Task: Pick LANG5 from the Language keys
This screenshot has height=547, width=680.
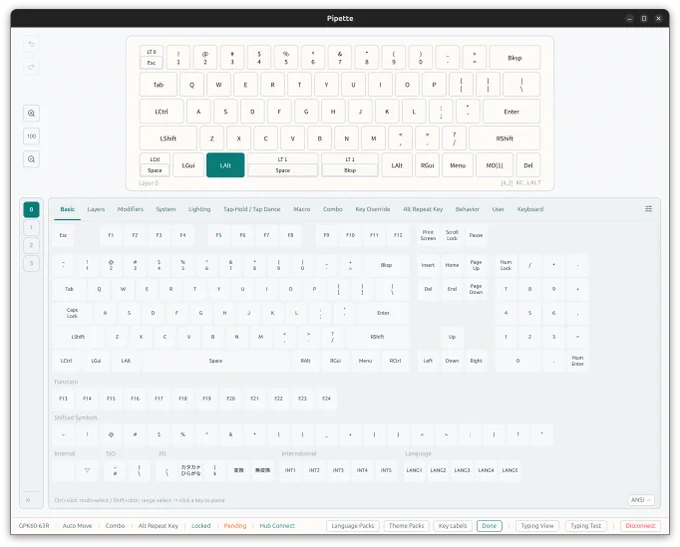Action: coord(510,470)
